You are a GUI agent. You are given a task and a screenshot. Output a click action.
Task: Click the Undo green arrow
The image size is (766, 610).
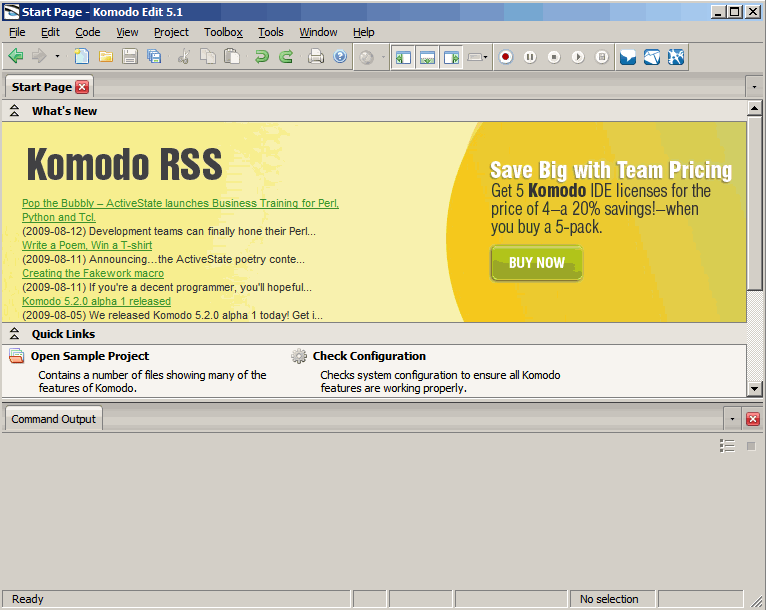click(x=262, y=57)
